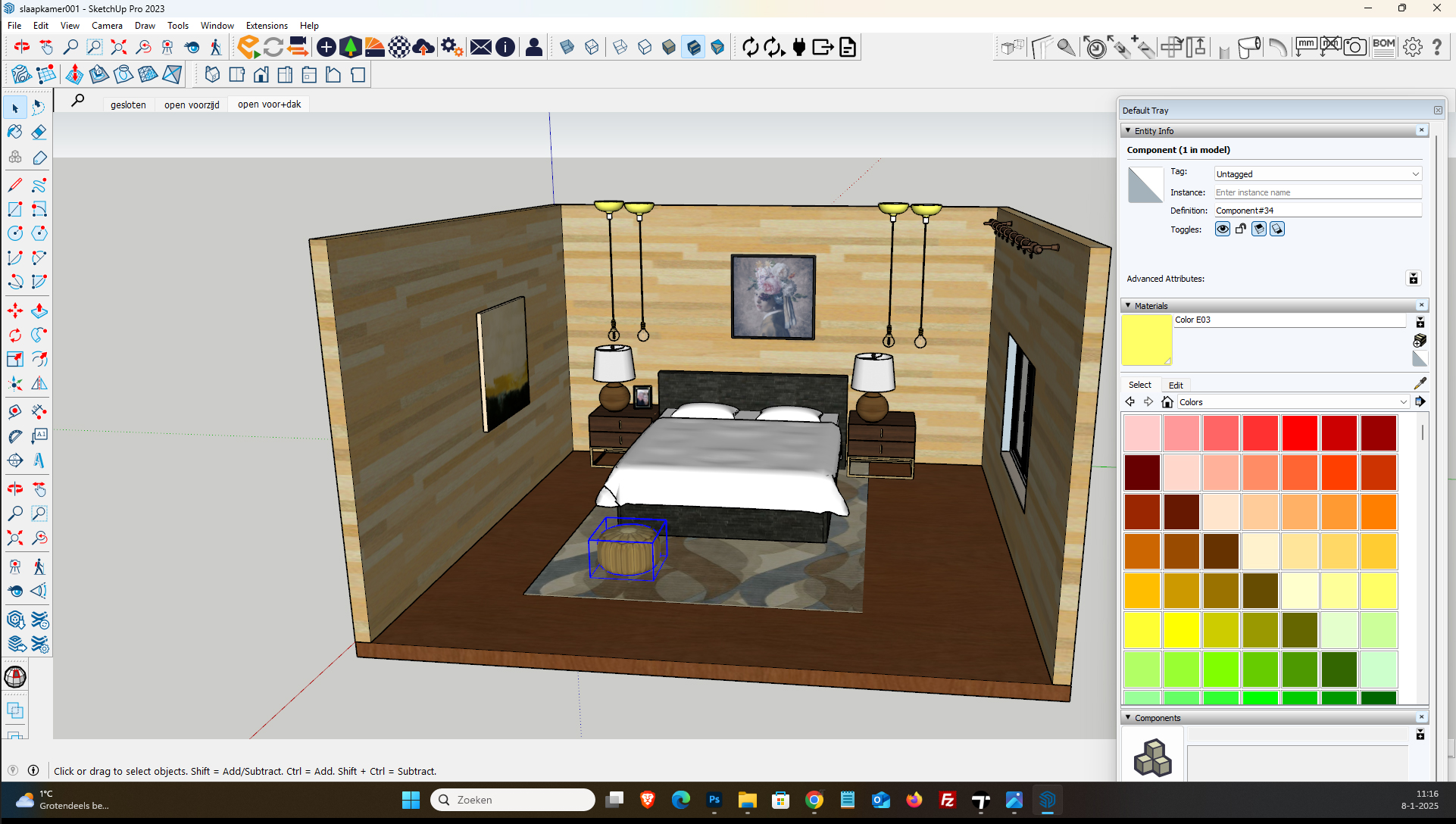The image size is (1456, 824).
Task: Activate the Push/Pull tool
Action: pos(39,311)
